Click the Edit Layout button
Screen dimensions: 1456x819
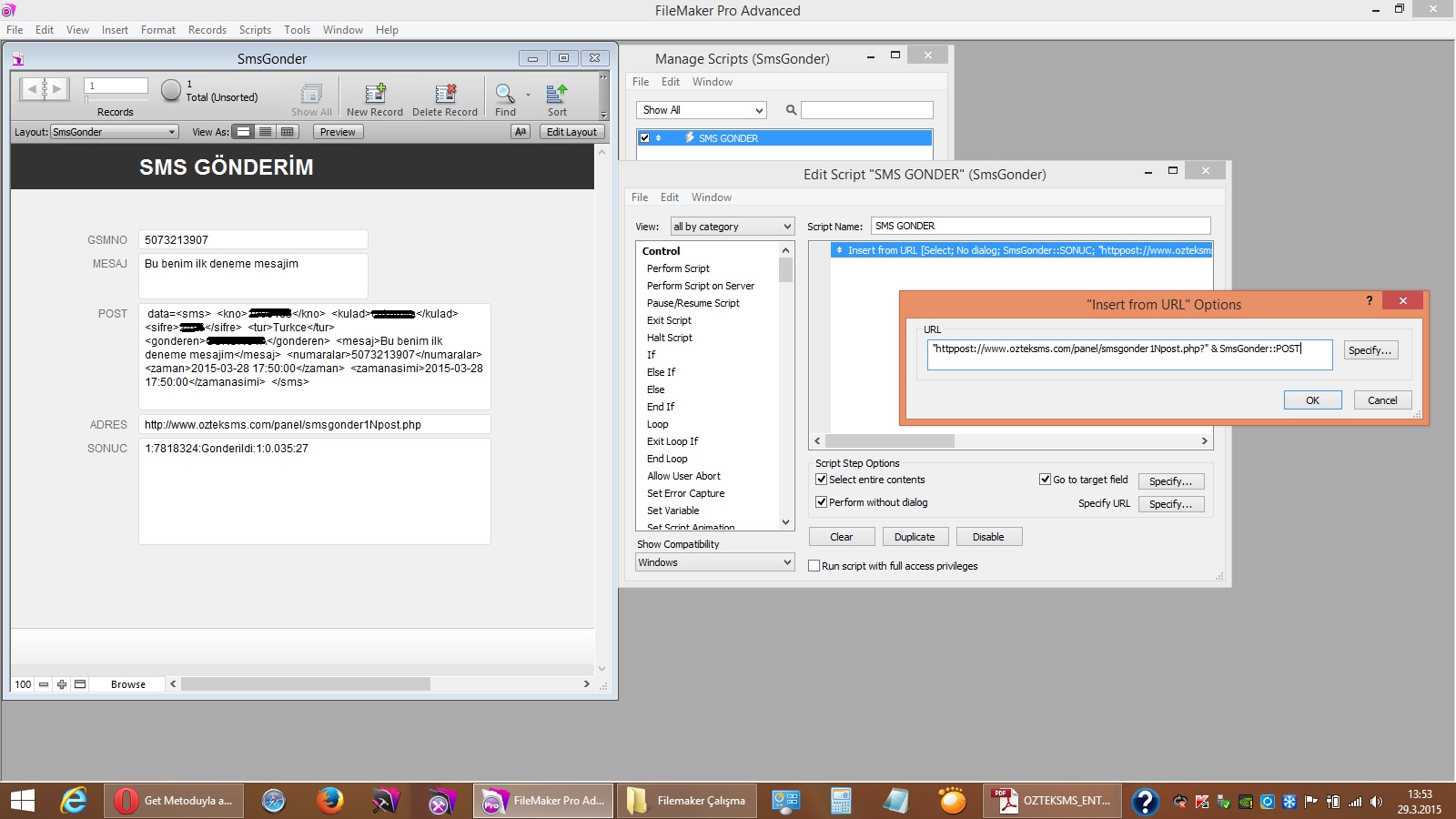coord(571,132)
